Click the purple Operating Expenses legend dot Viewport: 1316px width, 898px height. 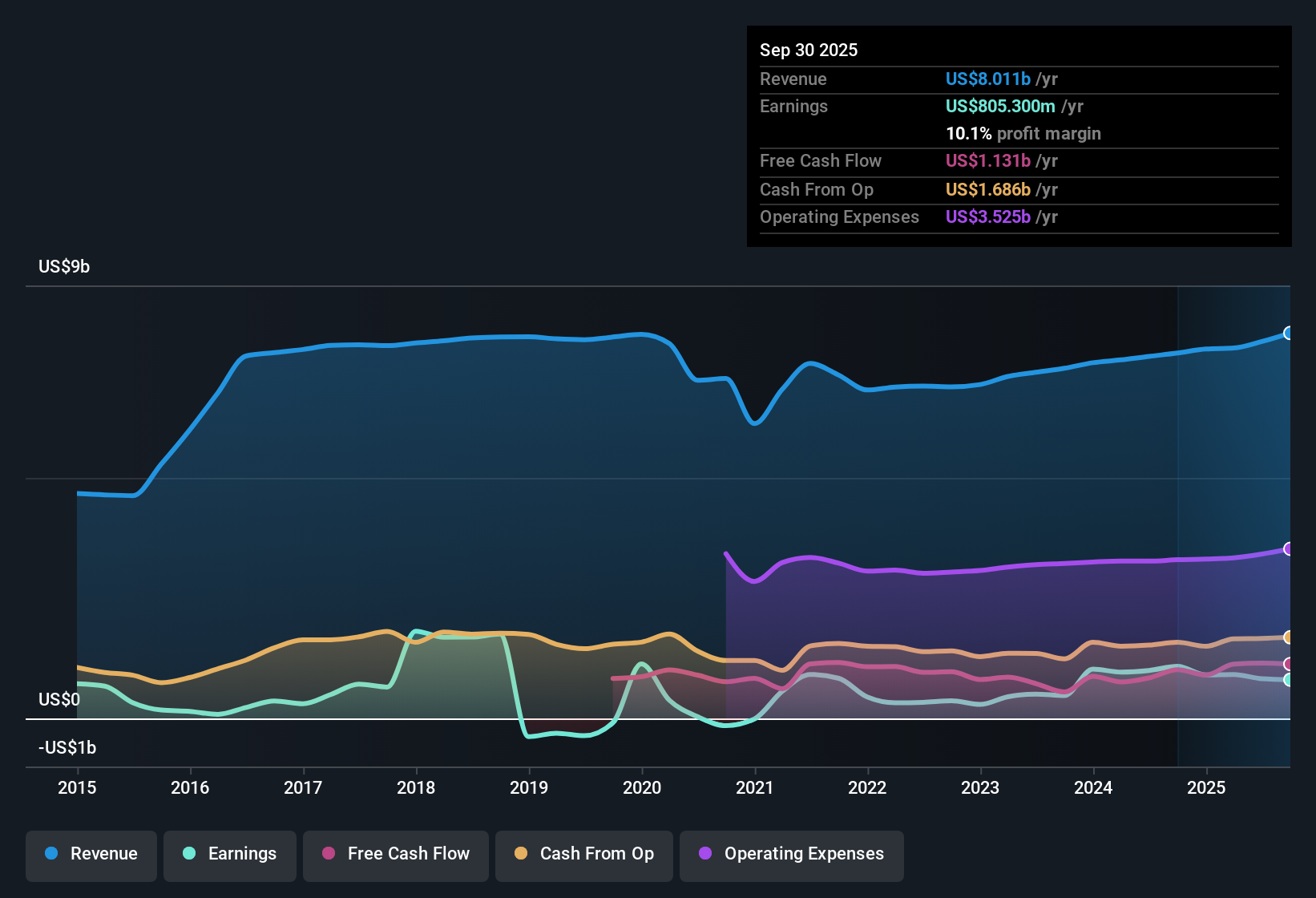[x=705, y=854]
